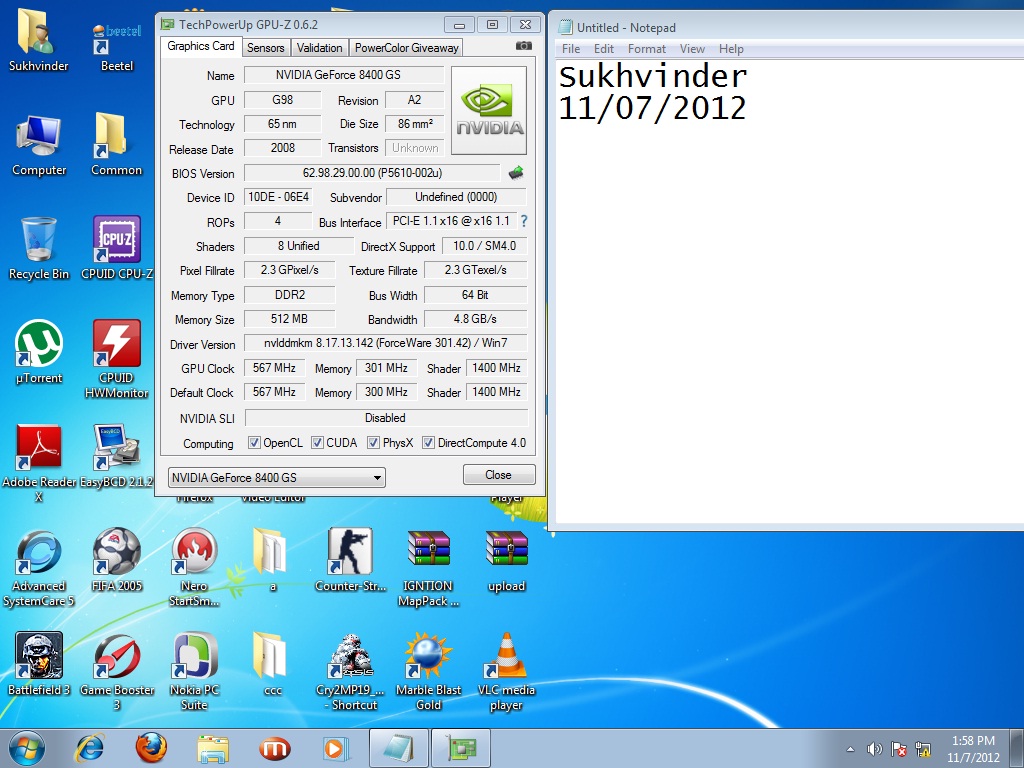Open the Windows Start menu
The image size is (1024, 768).
click(27, 748)
